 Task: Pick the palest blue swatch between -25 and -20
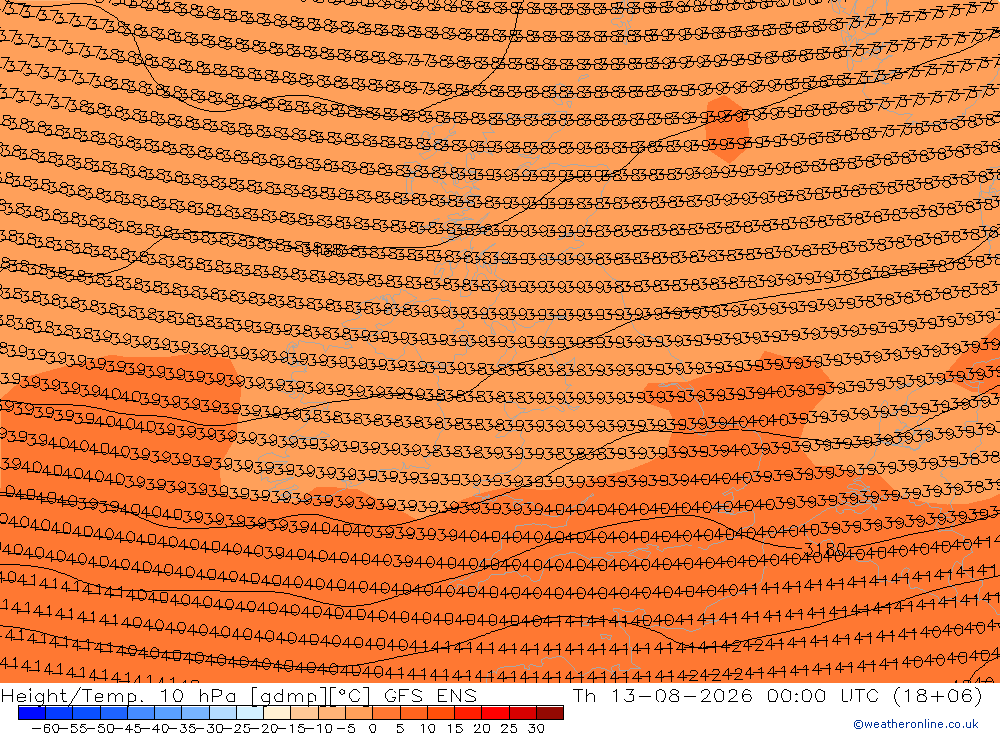[250, 713]
